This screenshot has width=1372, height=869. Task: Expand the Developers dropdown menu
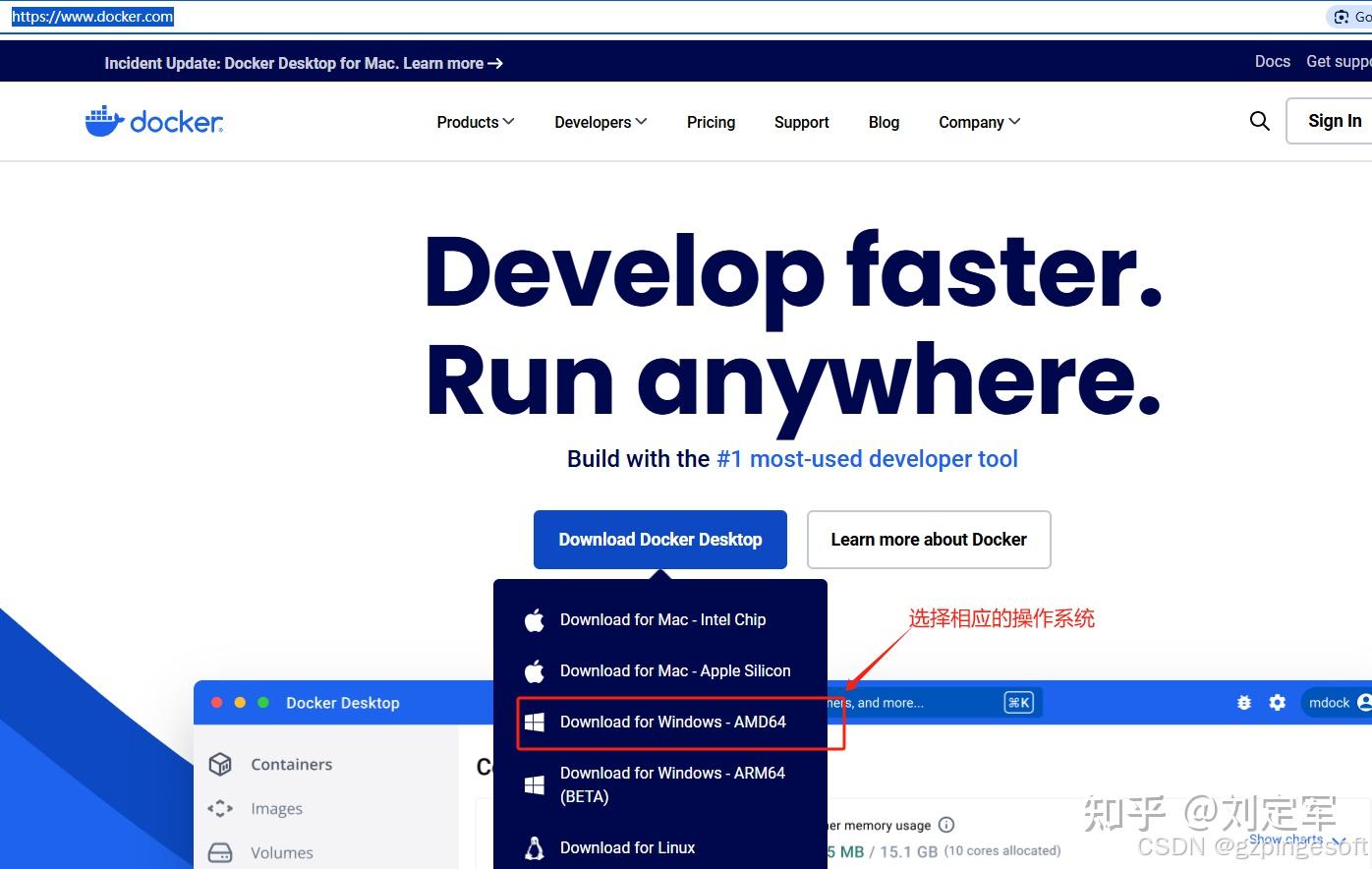point(600,122)
